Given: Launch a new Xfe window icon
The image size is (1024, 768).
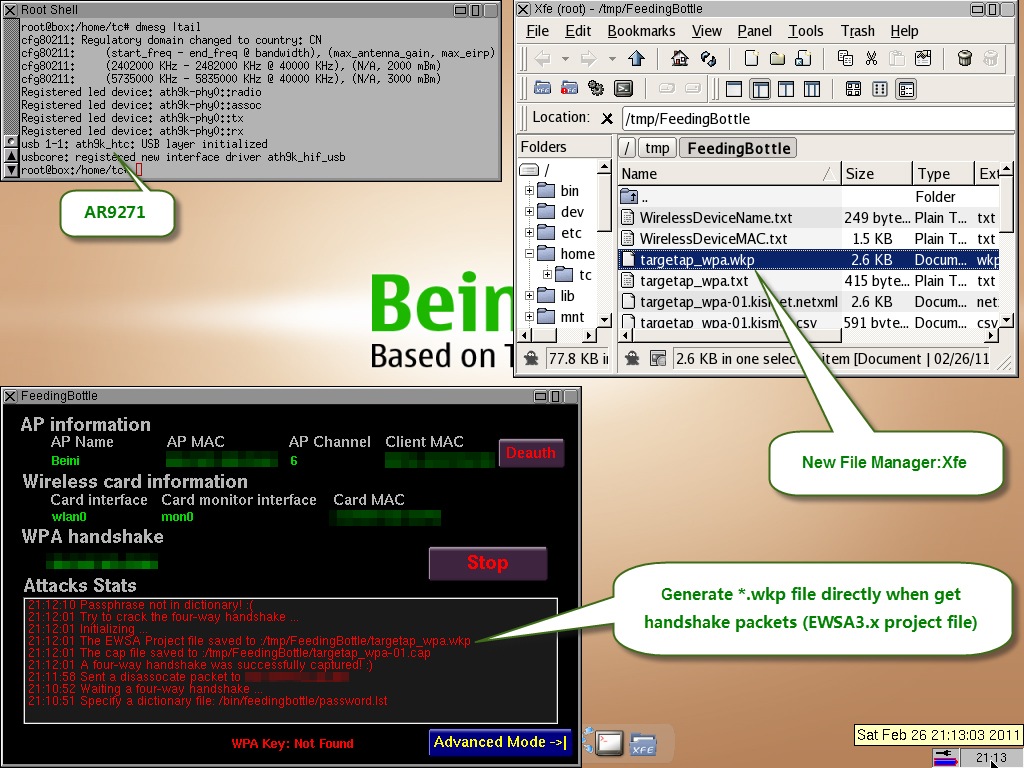Looking at the screenshot, I should (542, 88).
